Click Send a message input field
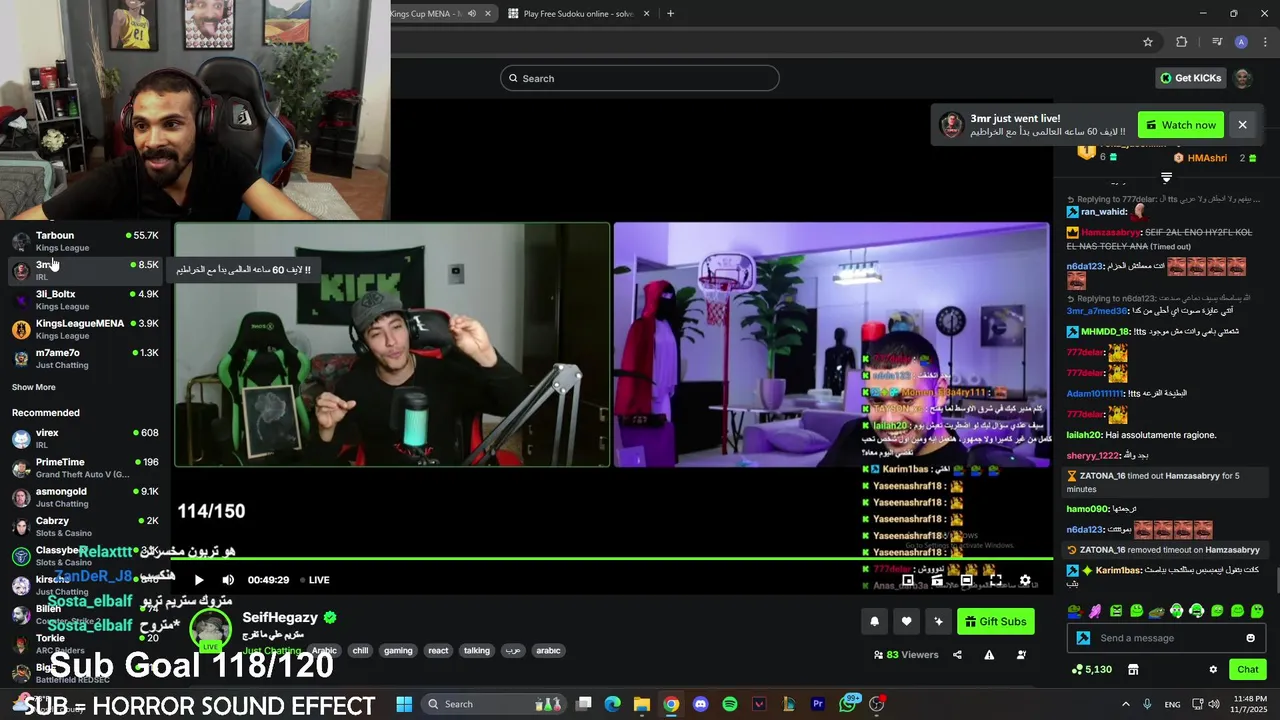 [1166, 638]
